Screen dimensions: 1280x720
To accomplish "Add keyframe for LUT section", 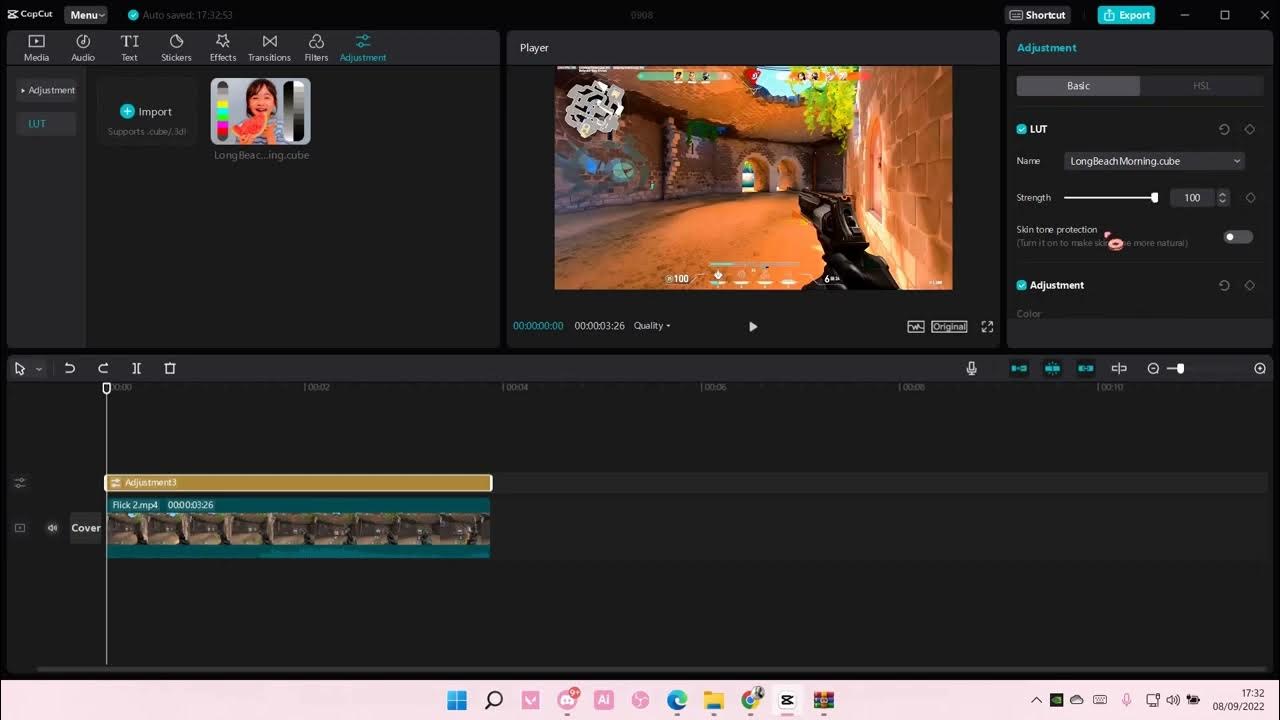I will pyautogui.click(x=1250, y=129).
